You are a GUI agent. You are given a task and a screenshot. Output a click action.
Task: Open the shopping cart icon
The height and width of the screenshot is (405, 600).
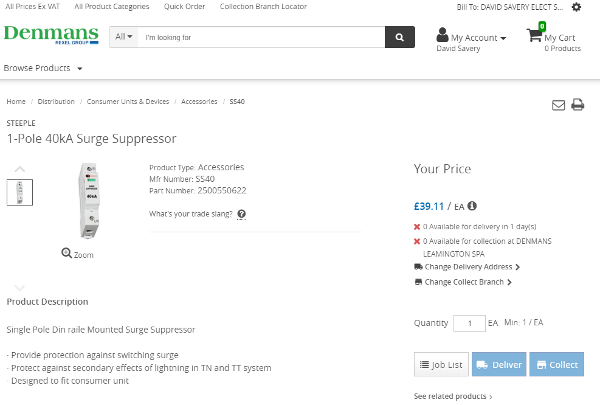pyautogui.click(x=535, y=35)
